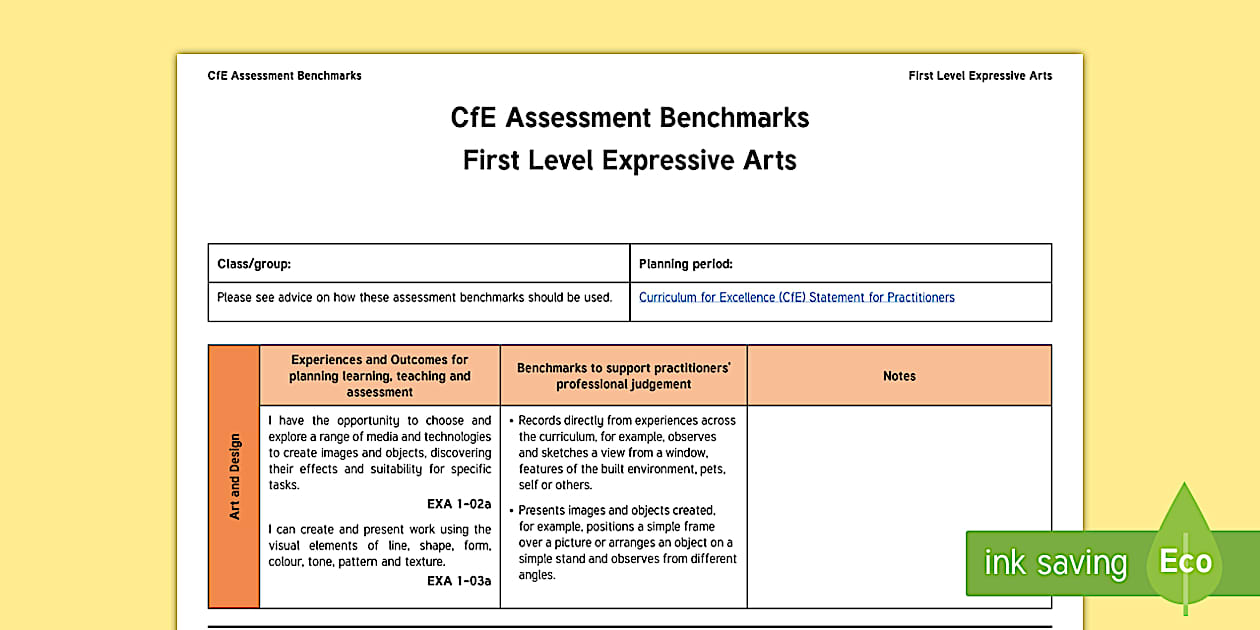Click the Eco leaf icon

click(x=1184, y=562)
